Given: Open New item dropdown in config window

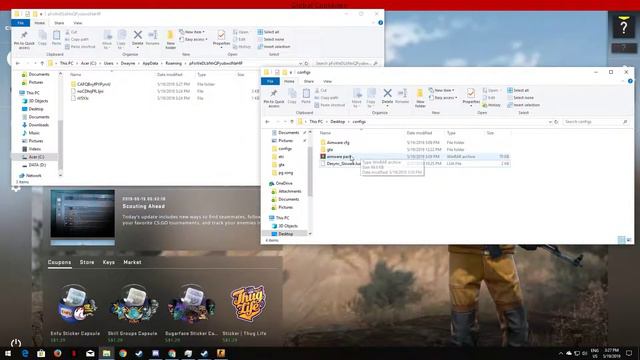Looking at the screenshot, I should click(x=442, y=90).
